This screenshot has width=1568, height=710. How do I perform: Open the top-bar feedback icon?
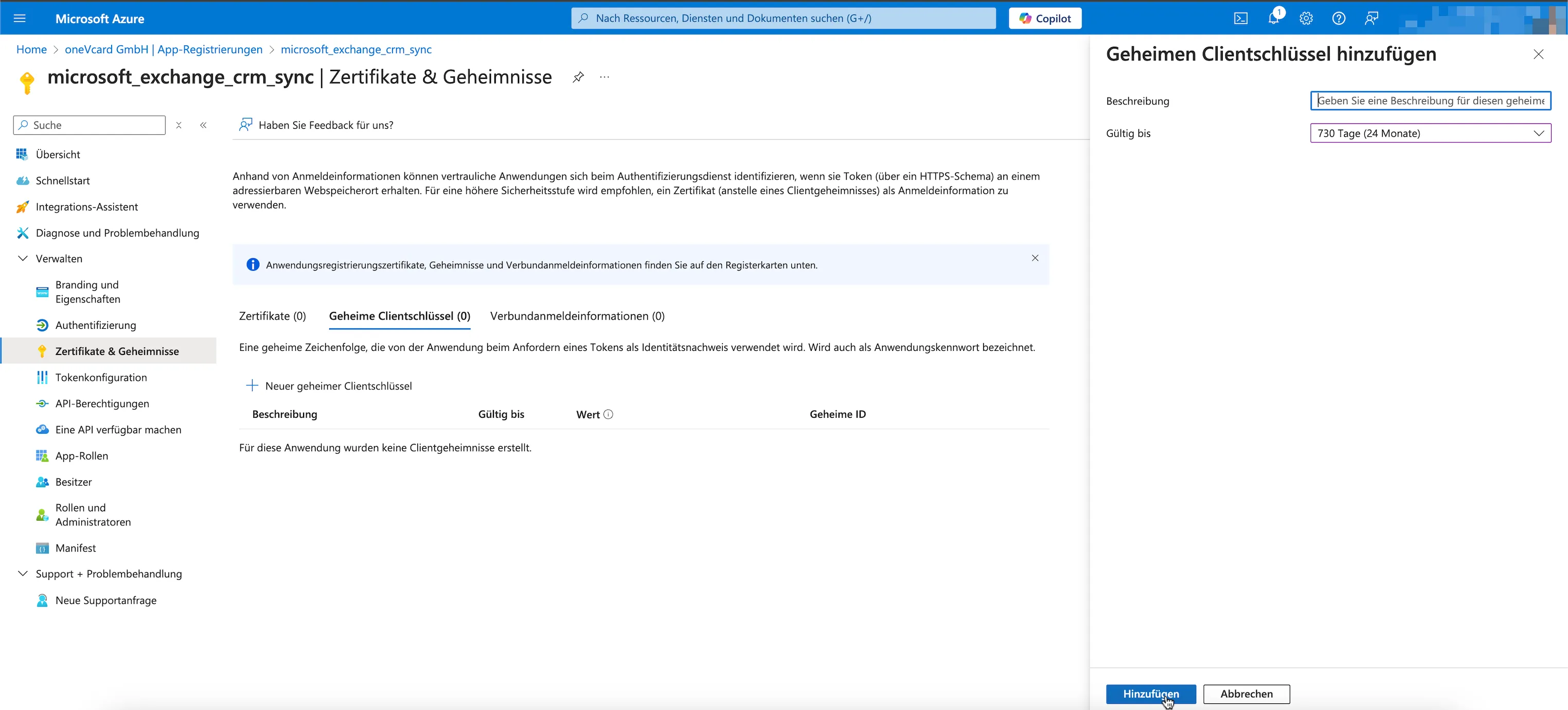(x=1371, y=19)
